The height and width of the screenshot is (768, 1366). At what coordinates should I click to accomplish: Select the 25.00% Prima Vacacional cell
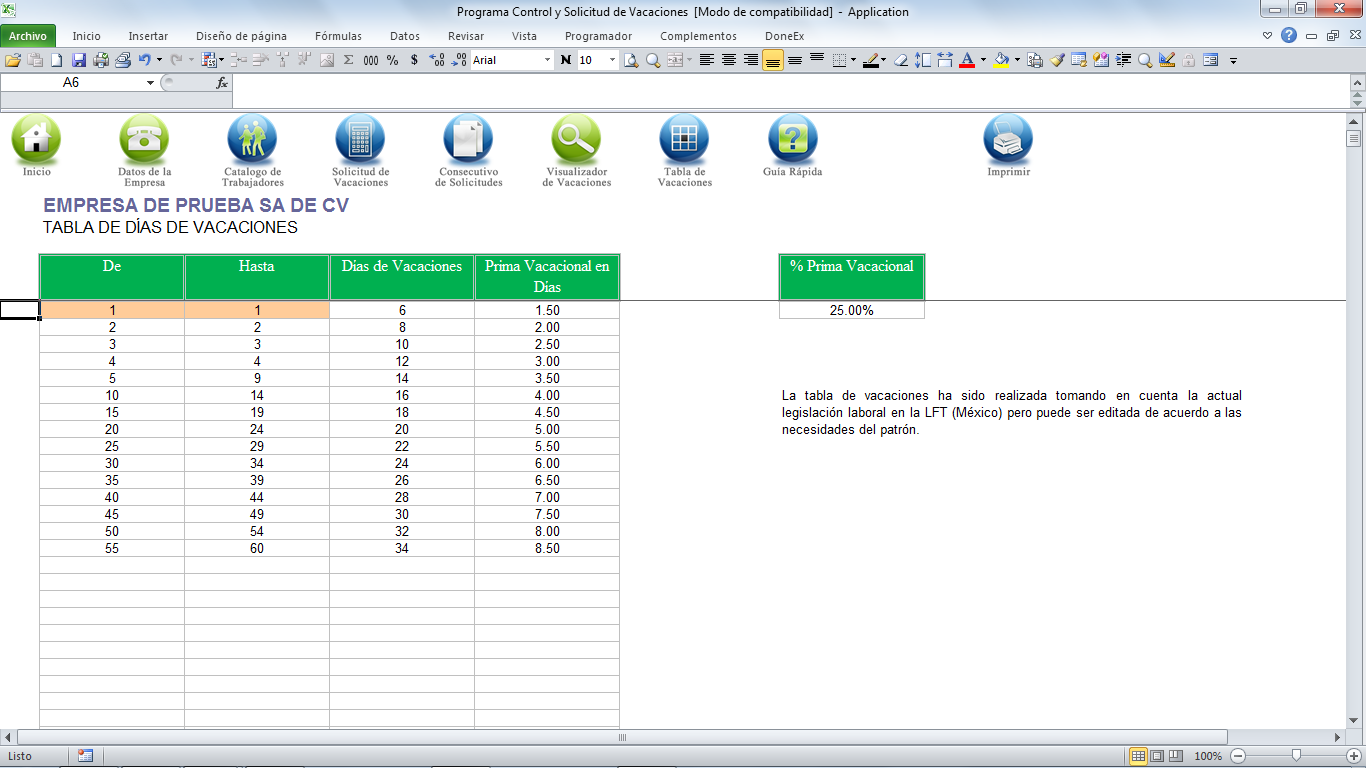(851, 311)
